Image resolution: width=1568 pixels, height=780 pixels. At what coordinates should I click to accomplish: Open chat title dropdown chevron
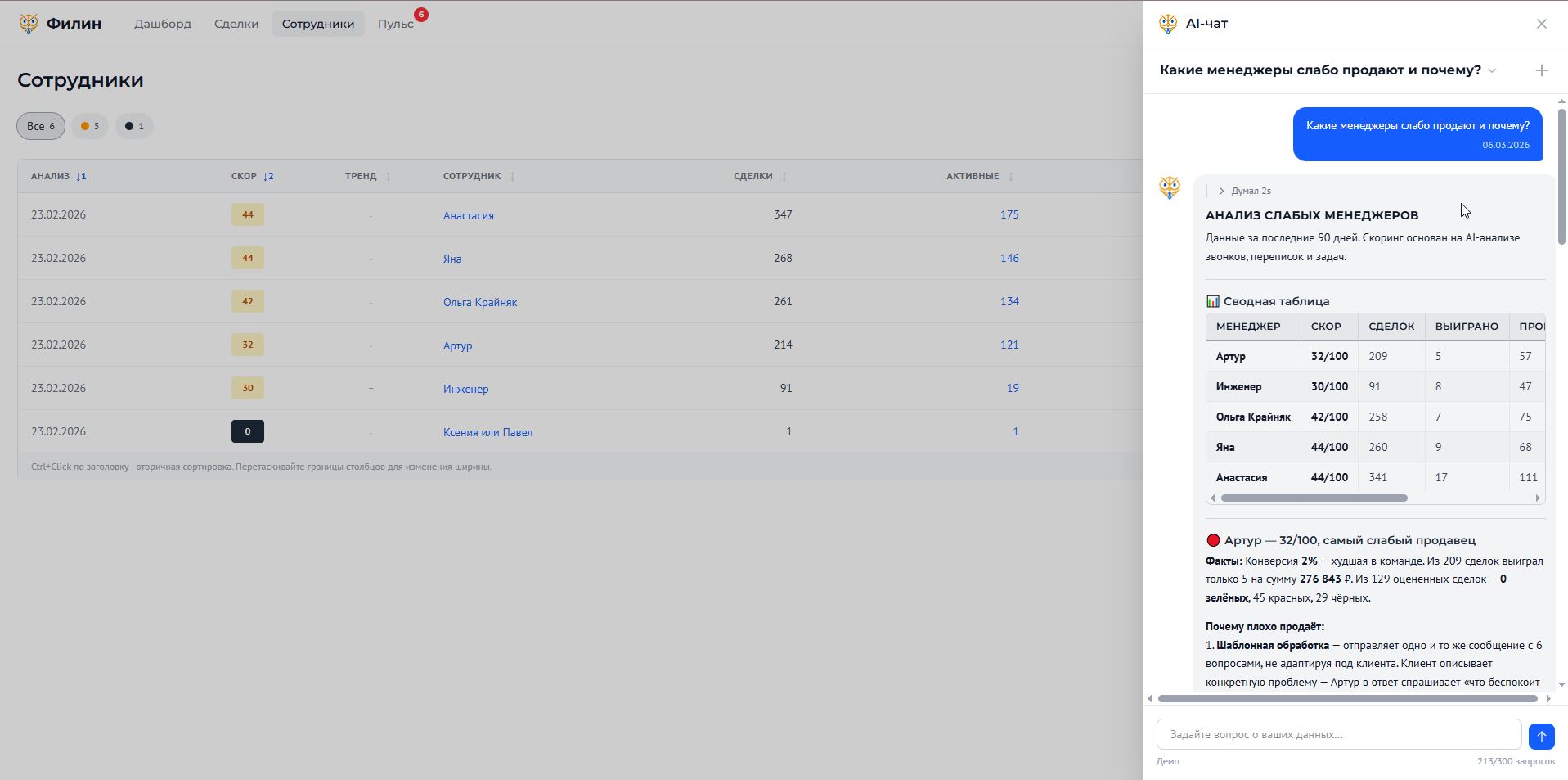point(1492,70)
